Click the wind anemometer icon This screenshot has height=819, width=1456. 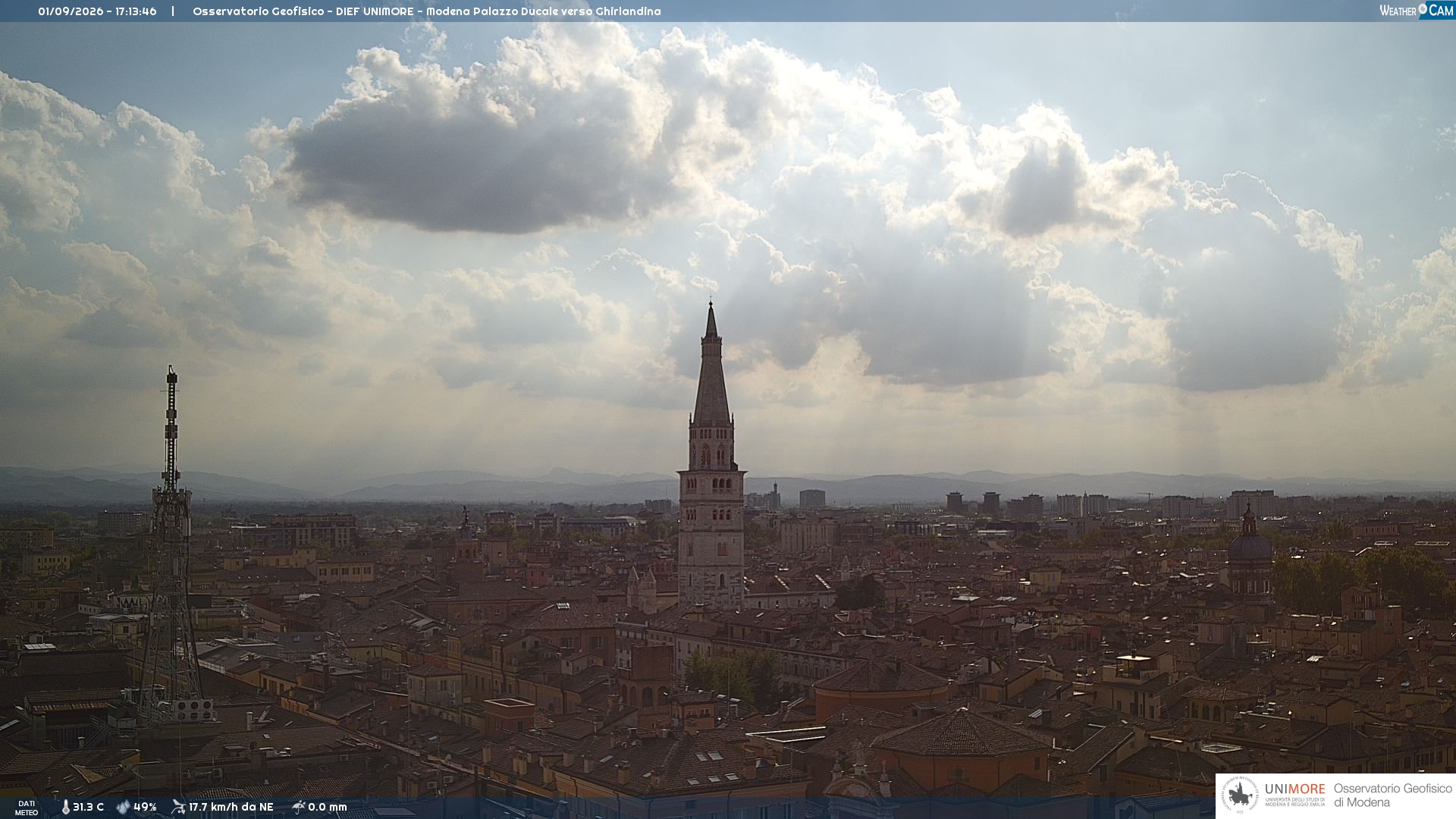coord(178,807)
